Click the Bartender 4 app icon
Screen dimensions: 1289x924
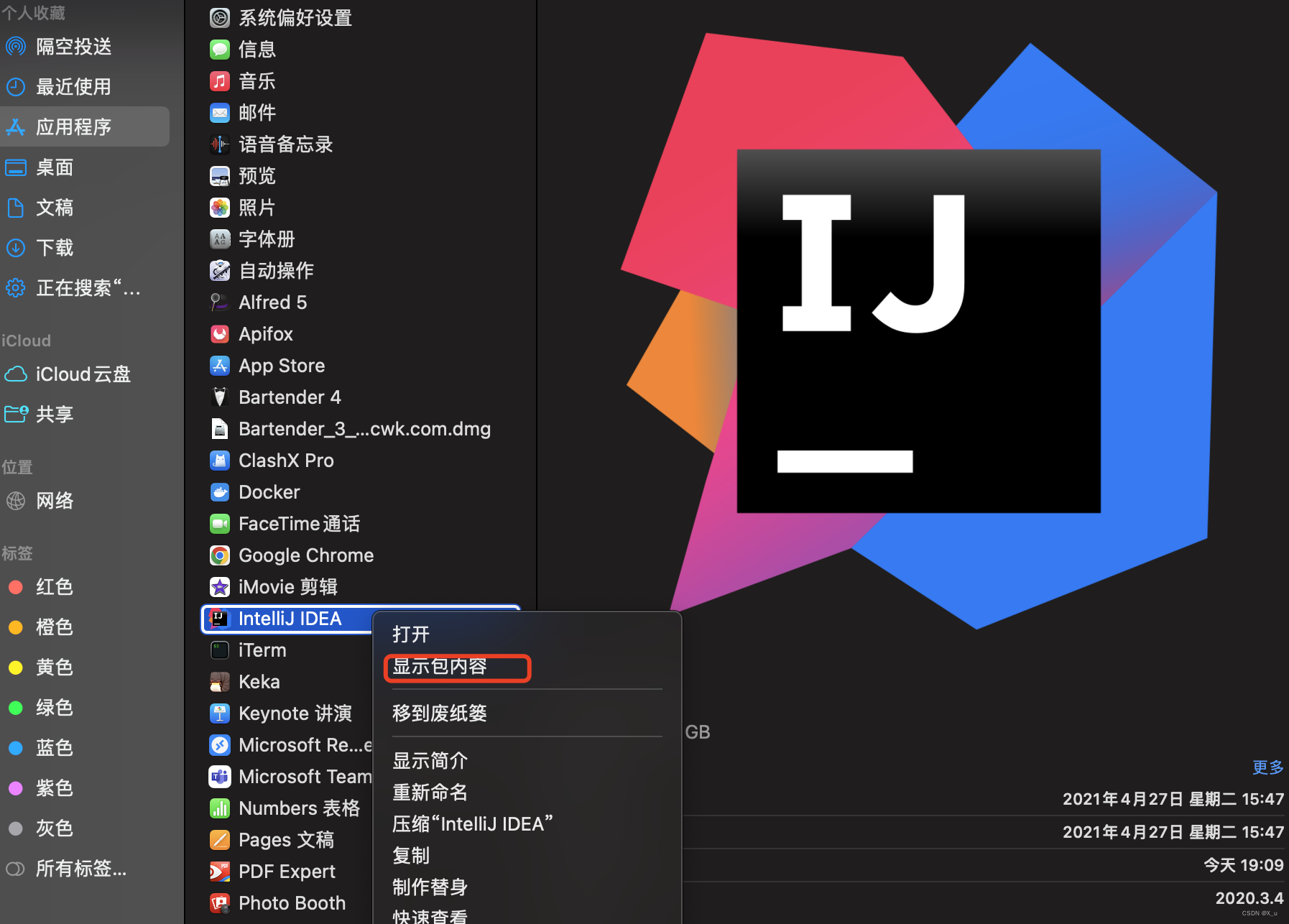click(220, 397)
